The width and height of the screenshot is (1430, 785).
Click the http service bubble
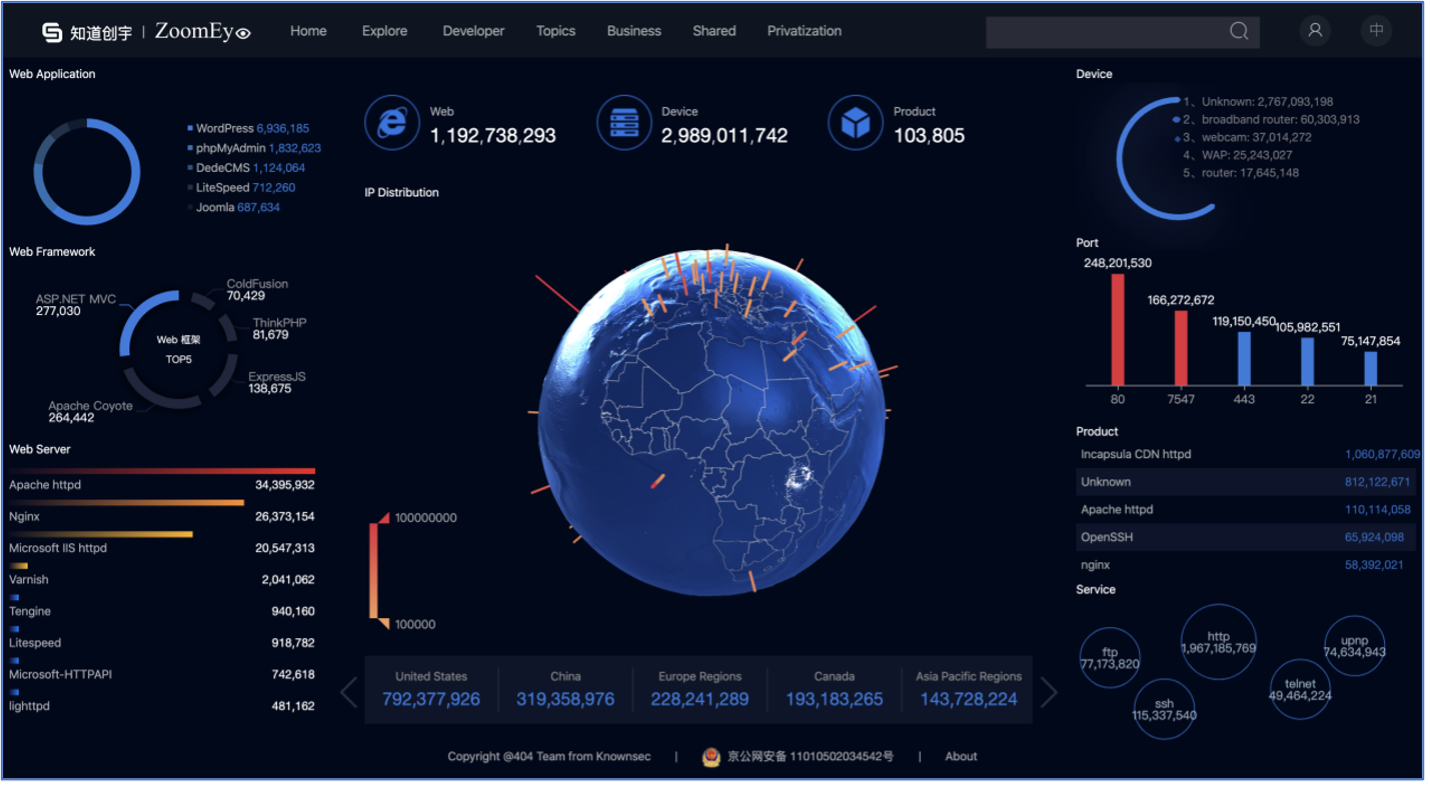(x=1218, y=642)
